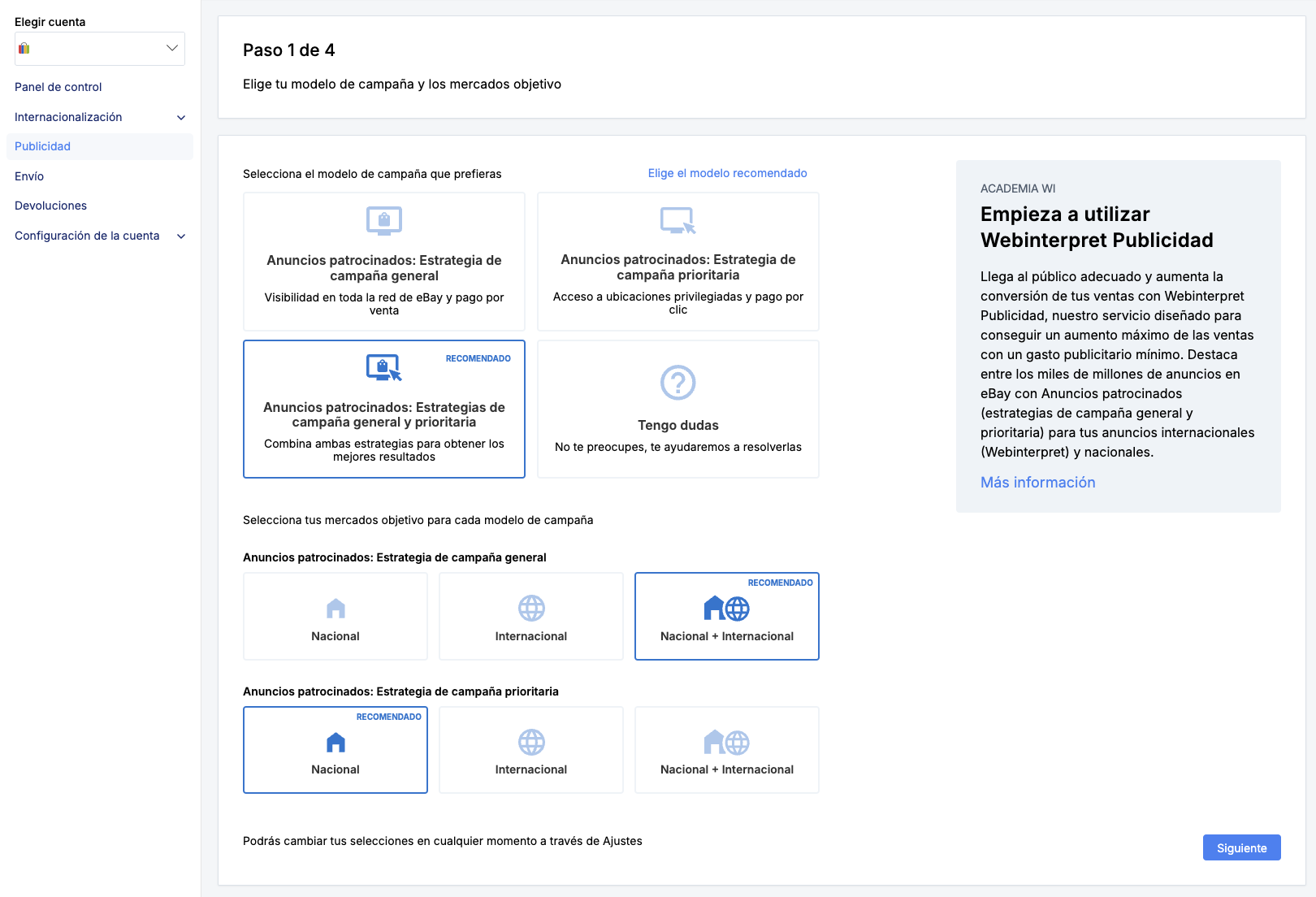Open Panel de control in sidebar
This screenshot has width=1316, height=897.
(x=58, y=87)
